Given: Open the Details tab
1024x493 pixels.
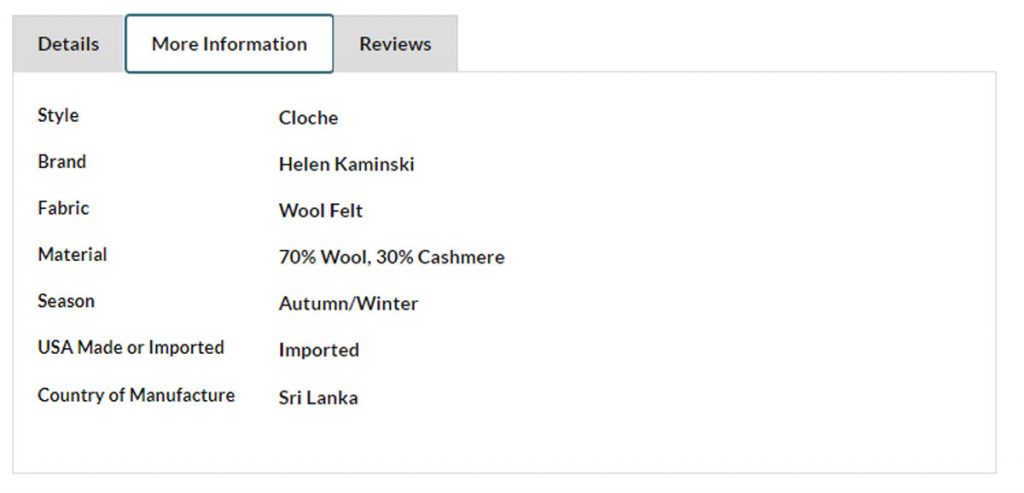Looking at the screenshot, I should tap(68, 44).
